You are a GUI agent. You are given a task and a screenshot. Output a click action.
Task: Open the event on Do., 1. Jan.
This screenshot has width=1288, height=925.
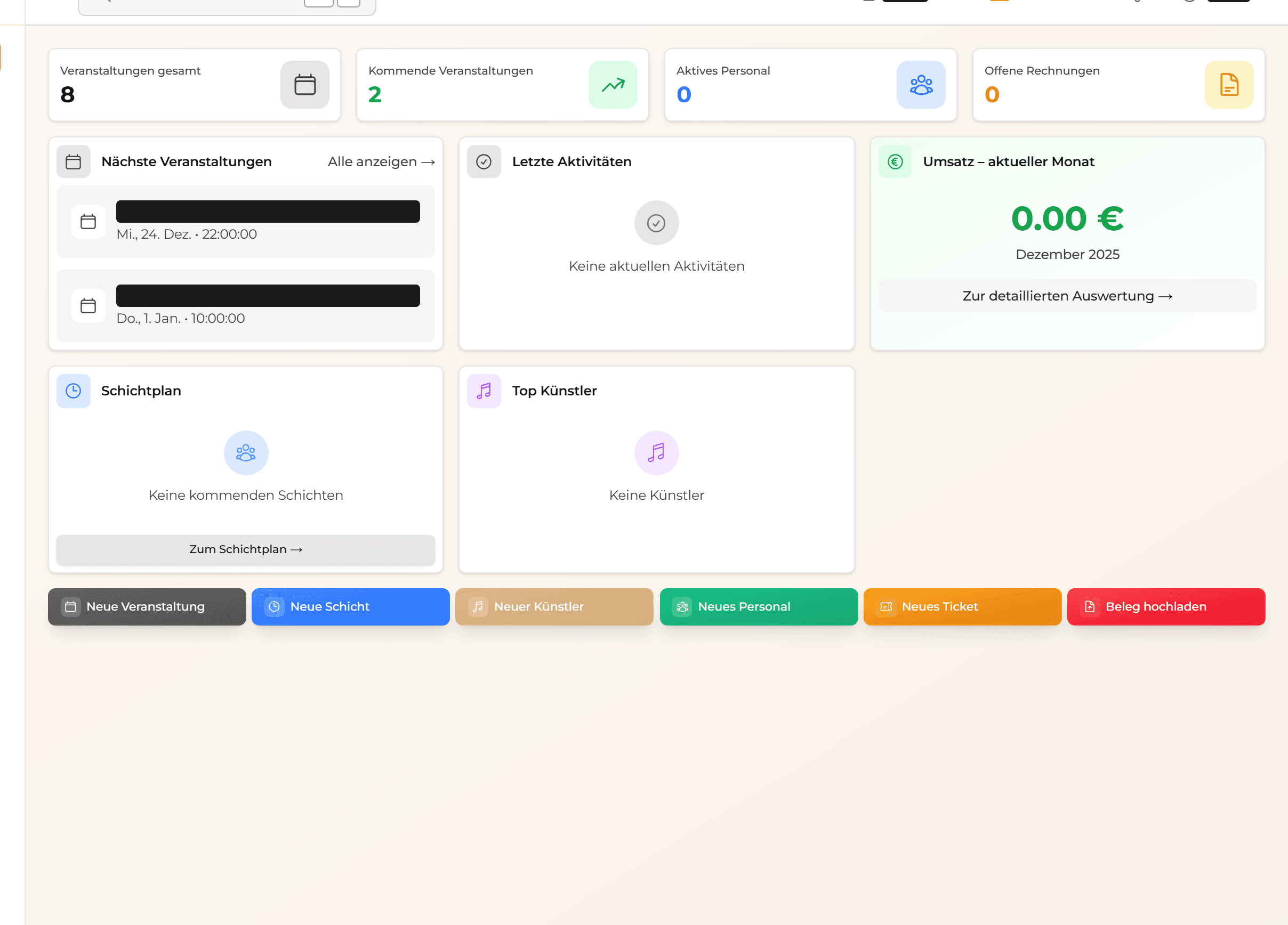coord(245,306)
